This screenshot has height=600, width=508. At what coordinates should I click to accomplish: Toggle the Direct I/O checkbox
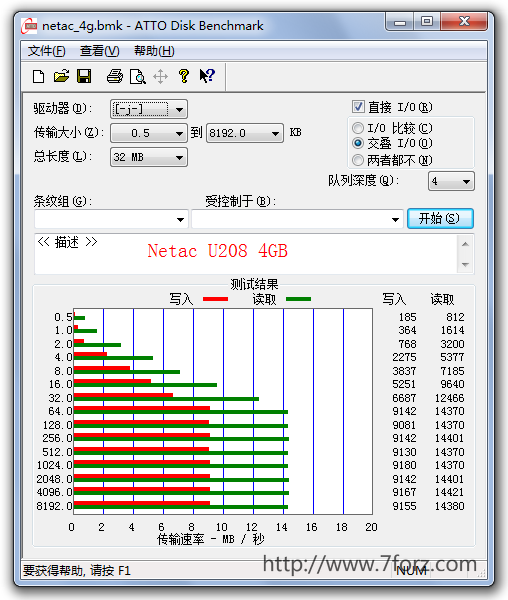(x=358, y=107)
